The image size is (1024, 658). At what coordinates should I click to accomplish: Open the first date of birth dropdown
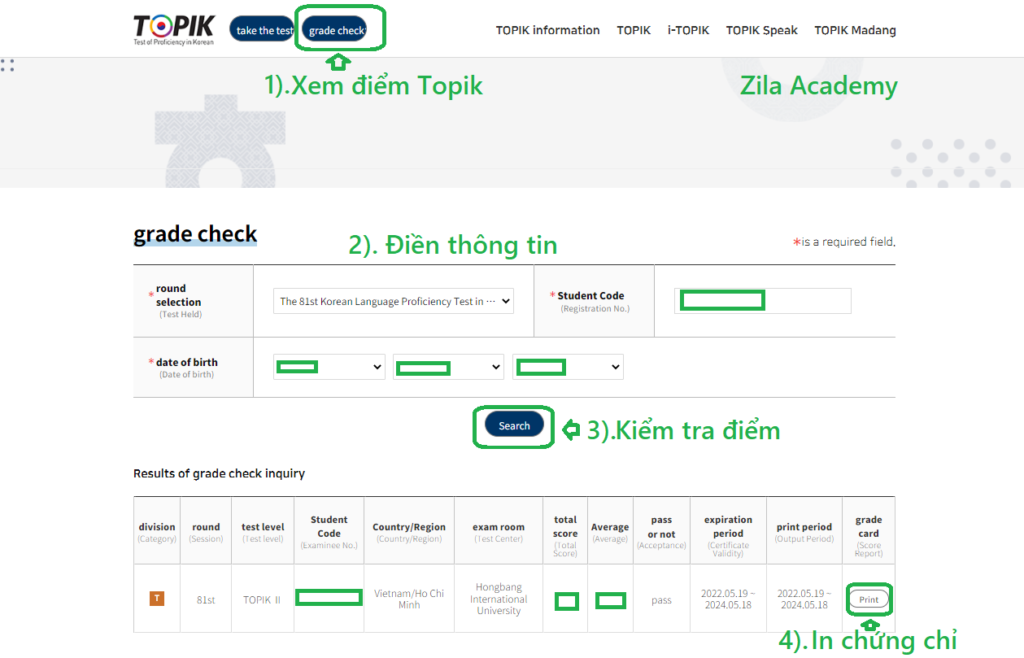329,367
